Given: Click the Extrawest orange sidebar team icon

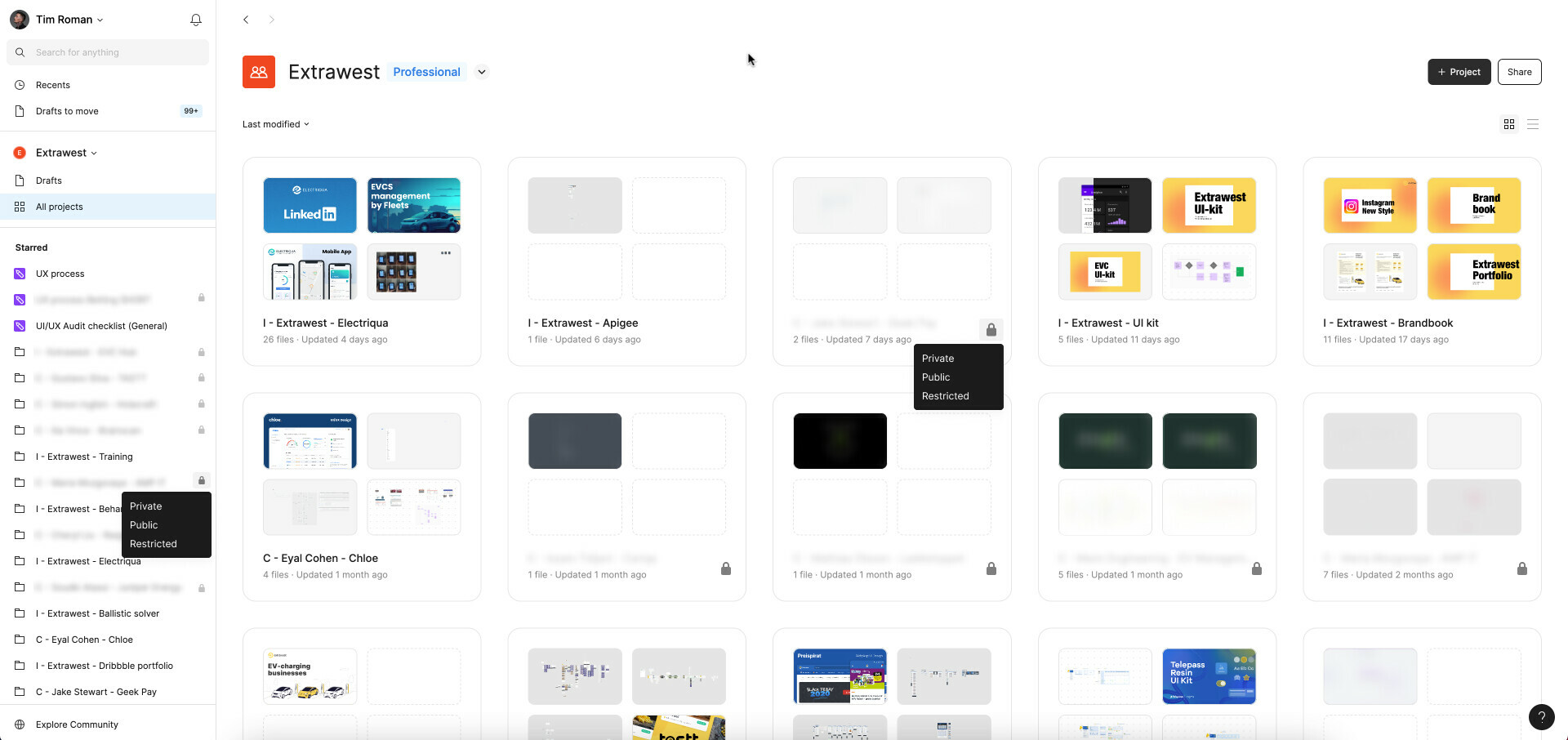Looking at the screenshot, I should (x=20, y=153).
